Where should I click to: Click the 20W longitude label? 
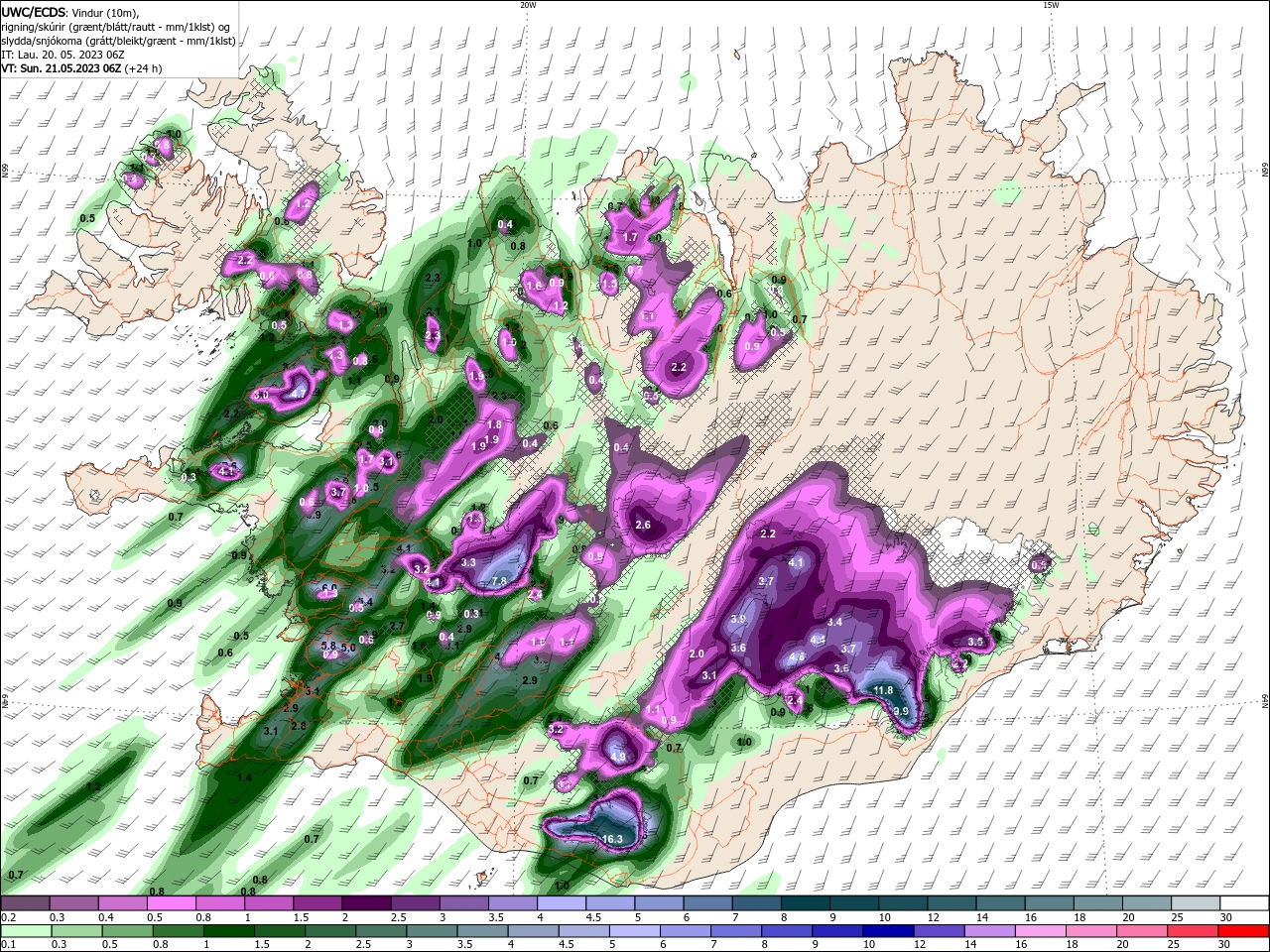[x=528, y=5]
